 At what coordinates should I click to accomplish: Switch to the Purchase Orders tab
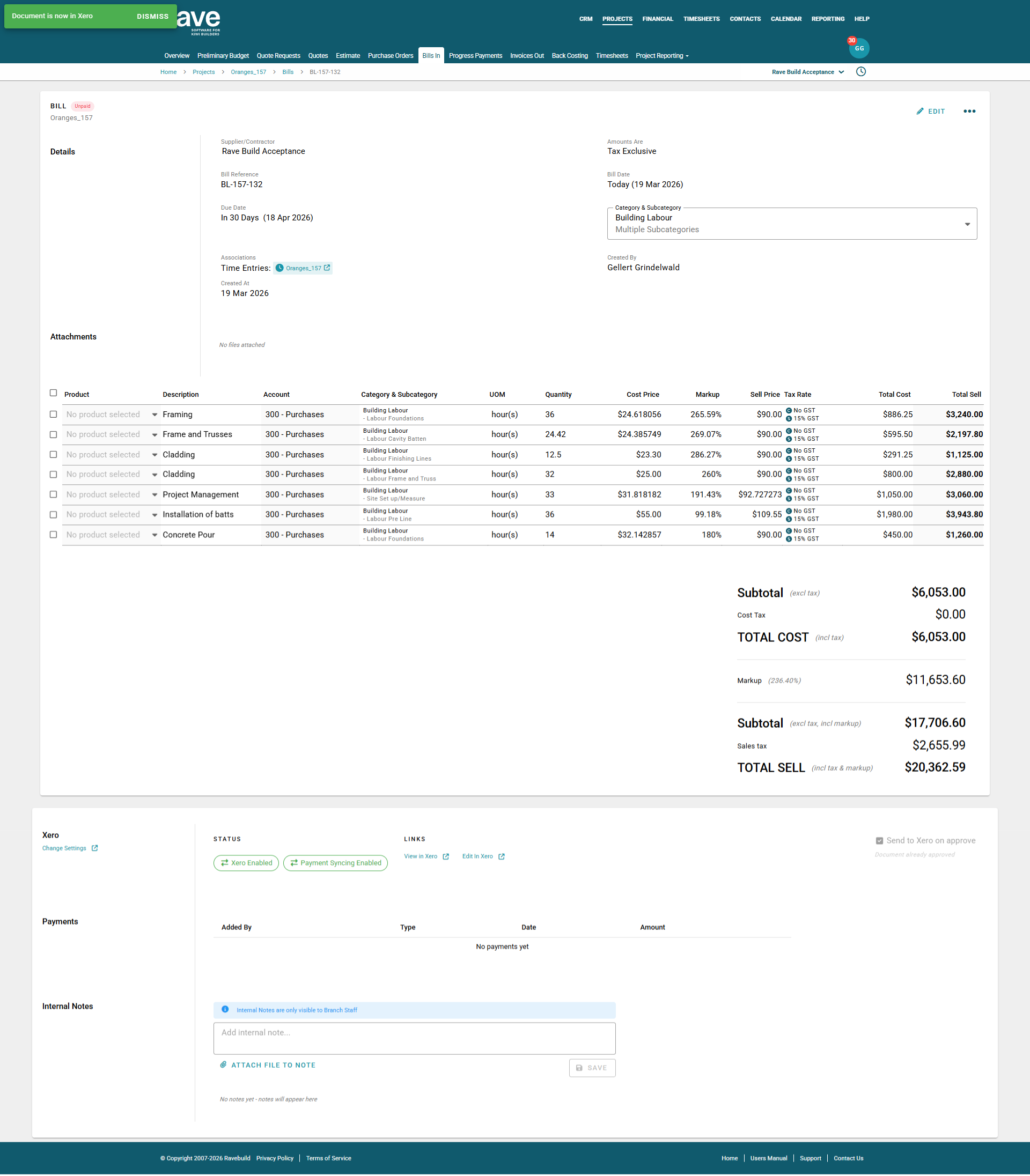pyautogui.click(x=391, y=56)
